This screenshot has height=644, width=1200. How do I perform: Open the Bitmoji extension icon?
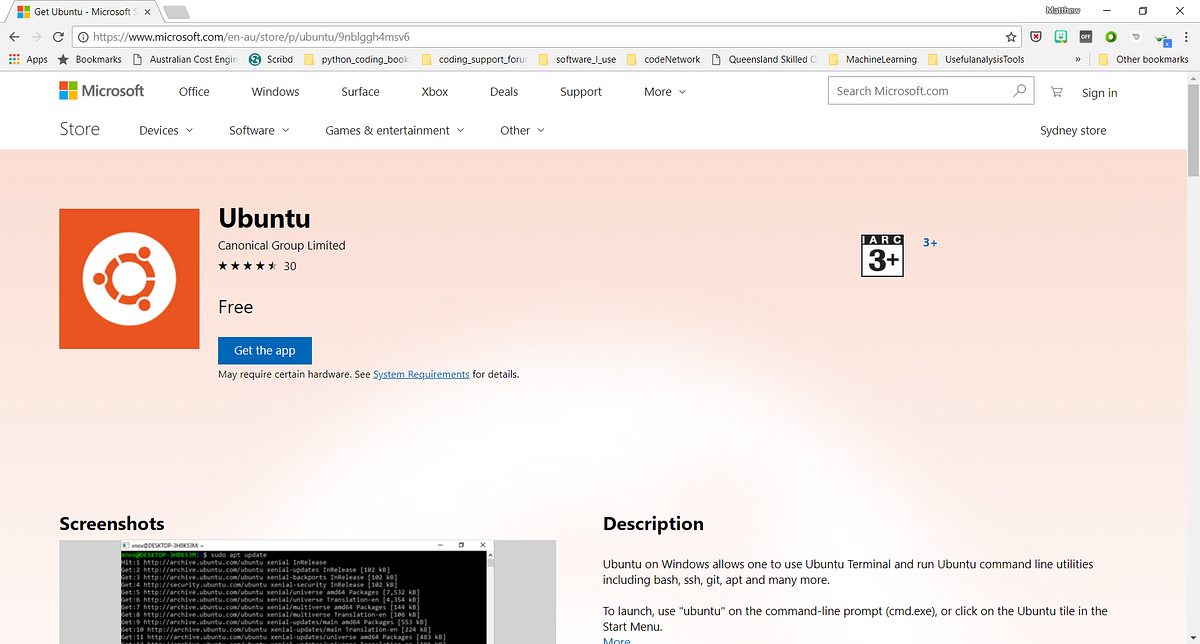click(1060, 35)
